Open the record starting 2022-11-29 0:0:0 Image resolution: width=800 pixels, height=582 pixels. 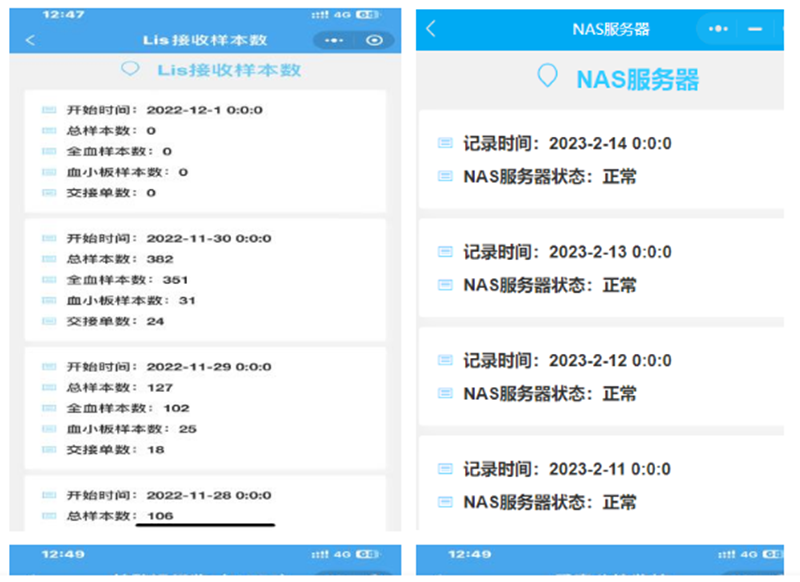coord(168,366)
